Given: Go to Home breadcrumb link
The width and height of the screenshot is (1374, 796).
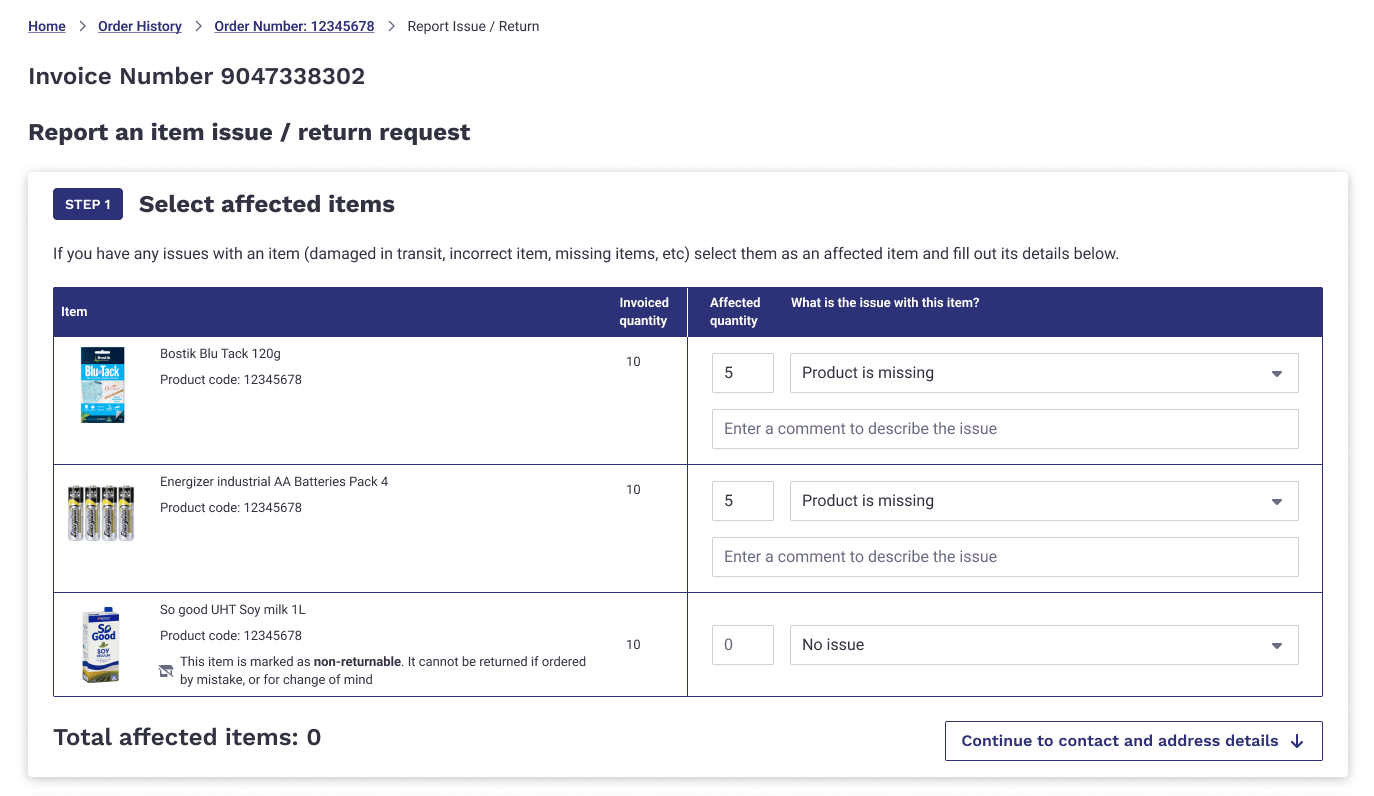Looking at the screenshot, I should (x=47, y=26).
